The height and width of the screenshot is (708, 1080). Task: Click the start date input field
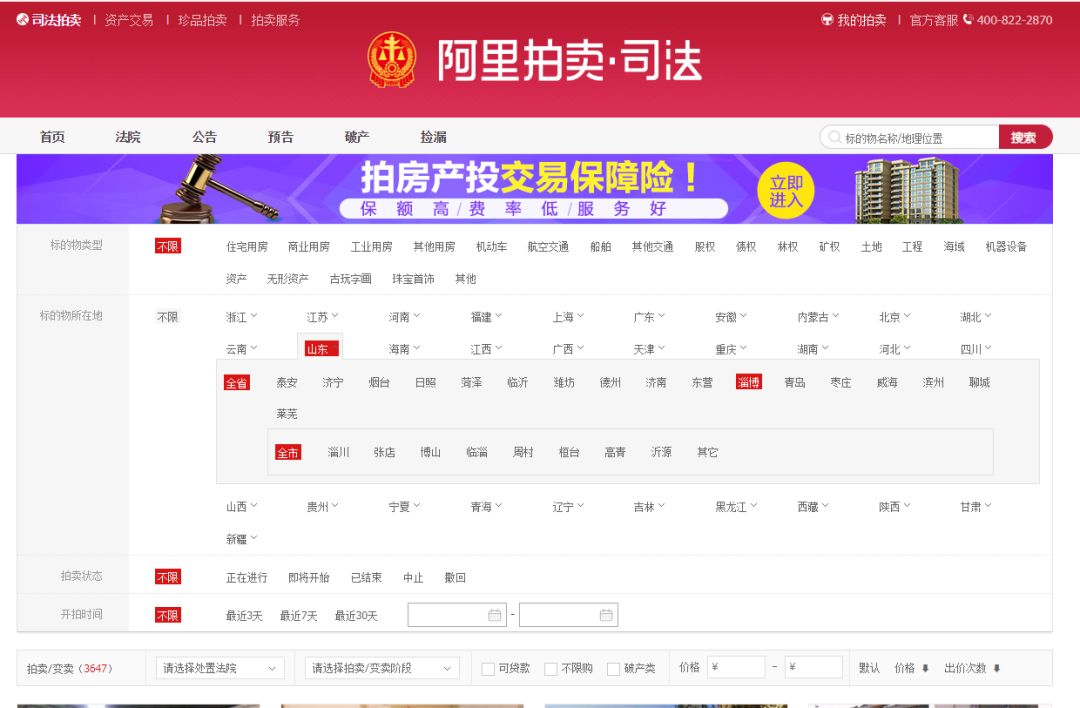(x=457, y=615)
